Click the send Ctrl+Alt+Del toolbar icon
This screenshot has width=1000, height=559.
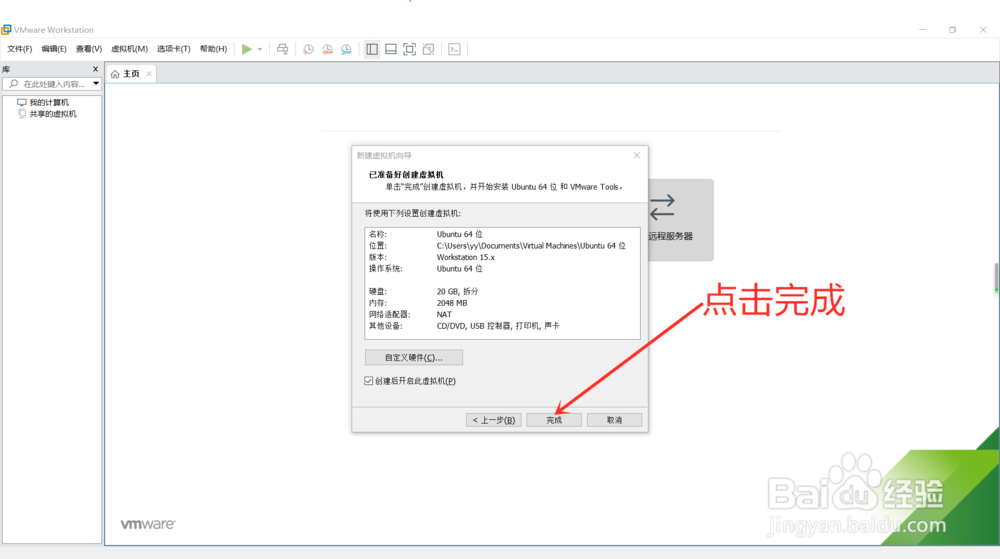coord(283,49)
